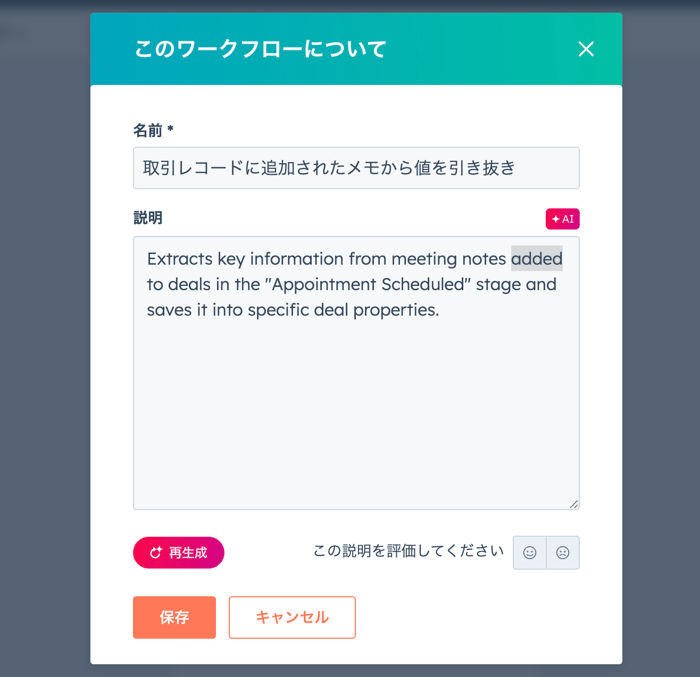Grab the description box resize handle
Image resolution: width=700 pixels, height=677 pixels.
pos(574,504)
